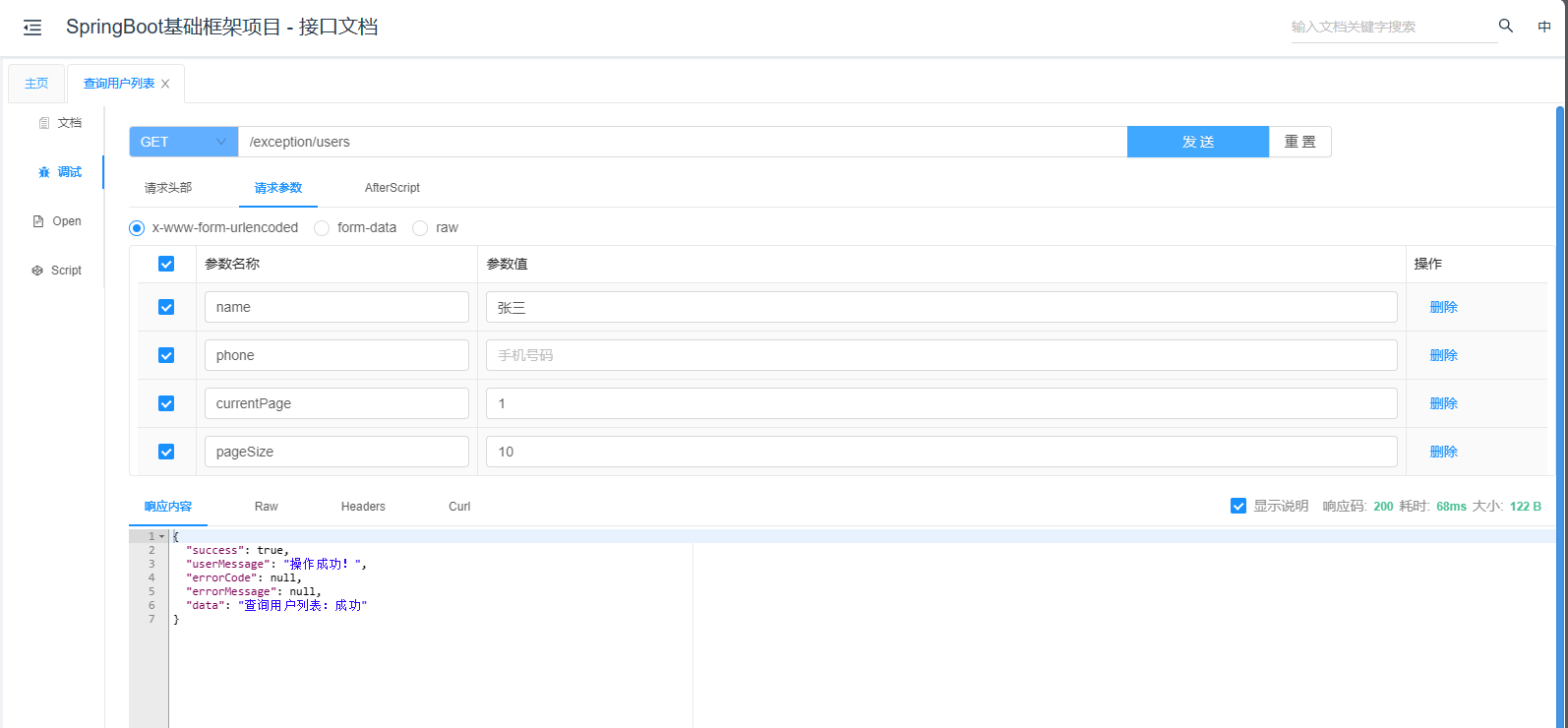Delete the pageSize parameter row
This screenshot has height=728, width=1568.
[x=1443, y=452]
